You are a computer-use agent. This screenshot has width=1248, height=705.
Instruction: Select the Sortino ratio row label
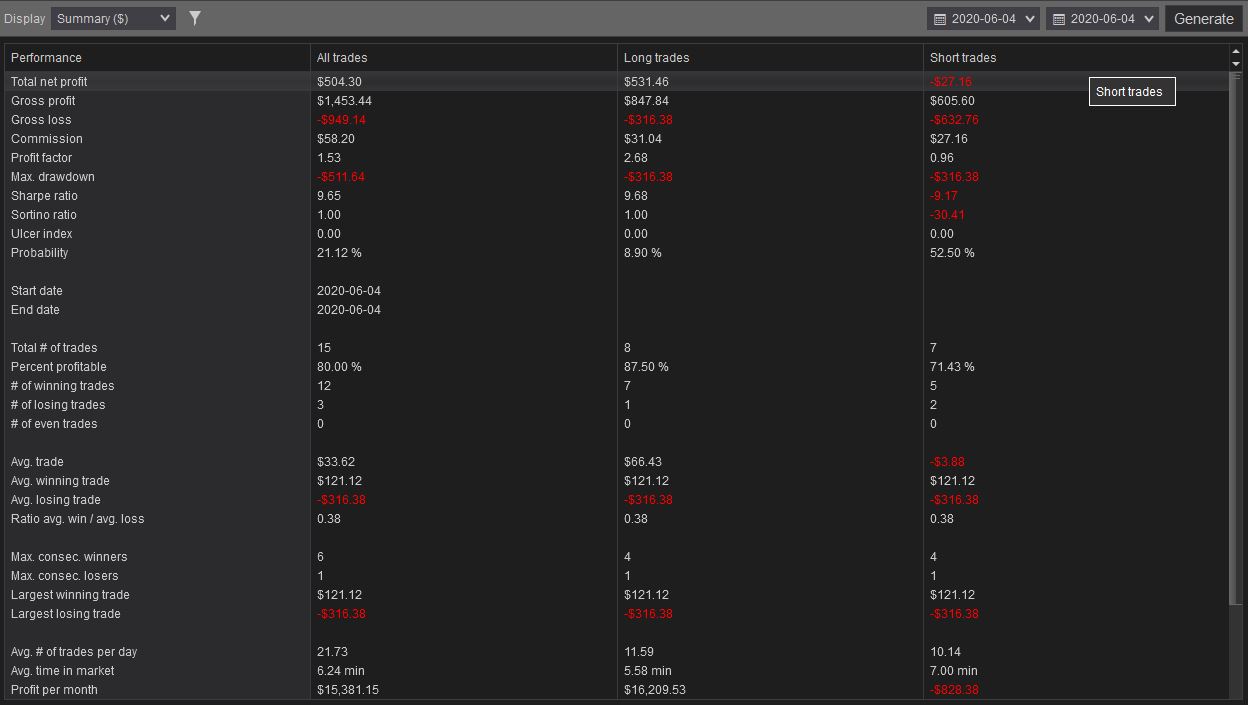(44, 215)
